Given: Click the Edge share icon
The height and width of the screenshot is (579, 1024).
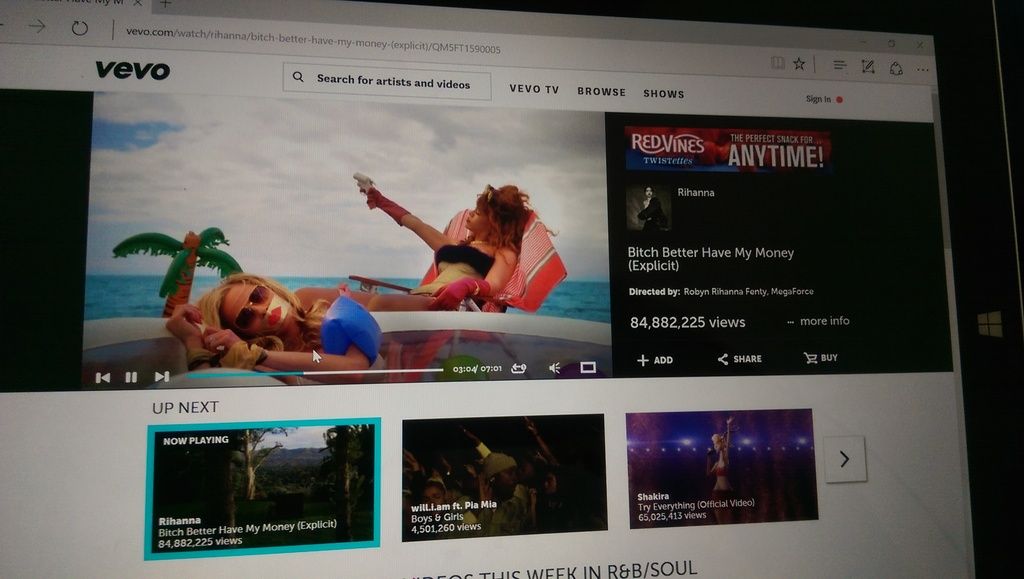Looking at the screenshot, I should 896,68.
